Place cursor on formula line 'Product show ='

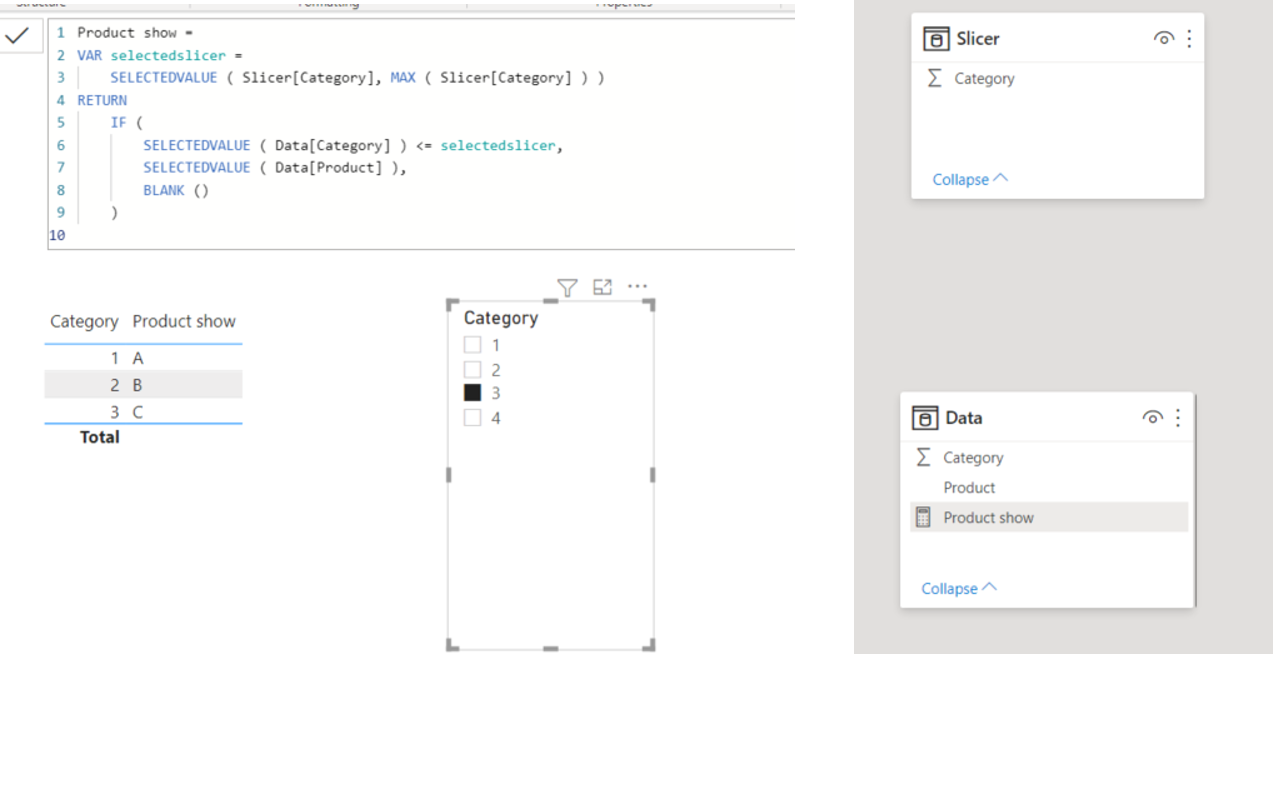[135, 32]
